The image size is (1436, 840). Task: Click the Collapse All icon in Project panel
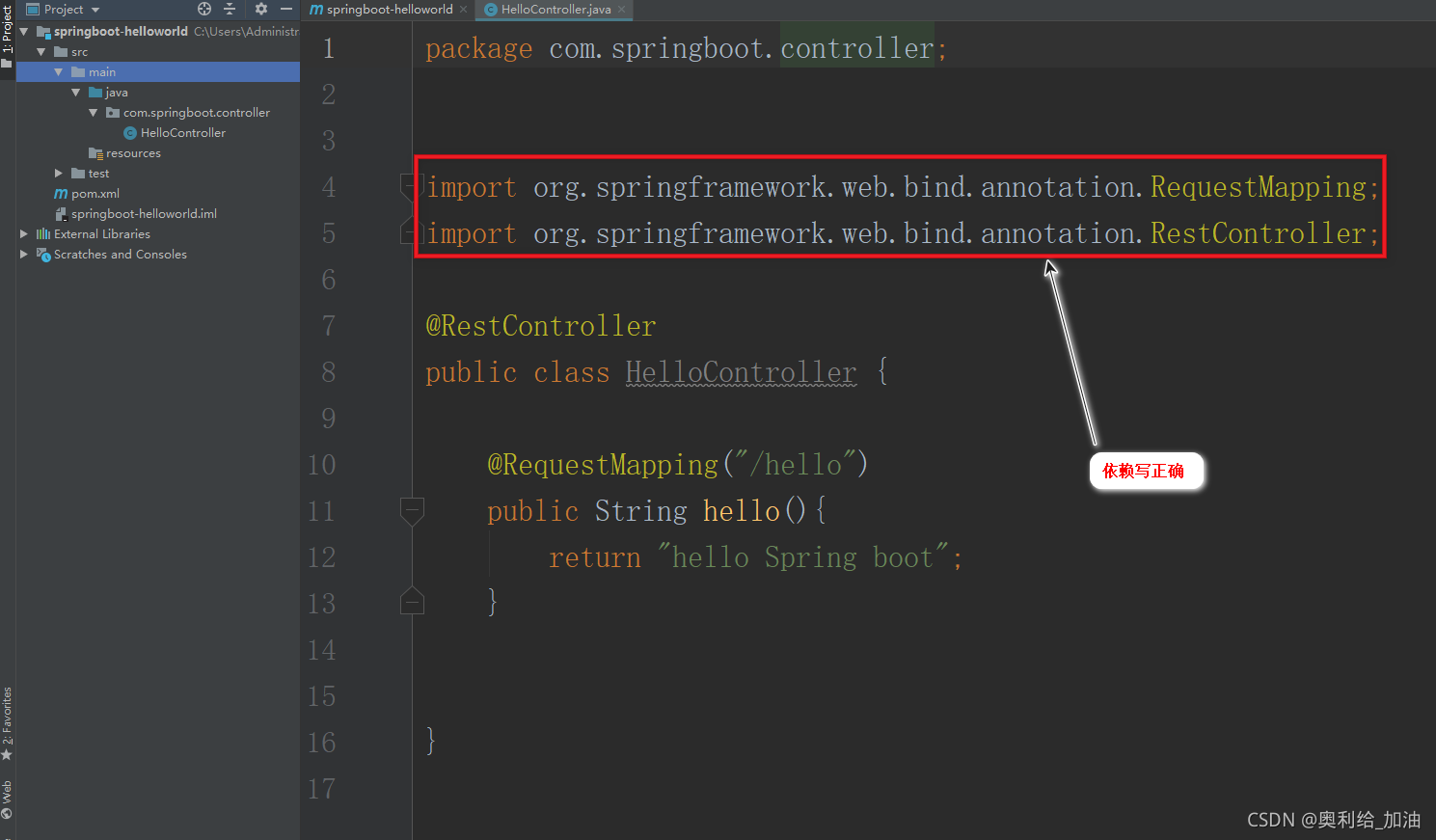pyautogui.click(x=230, y=9)
